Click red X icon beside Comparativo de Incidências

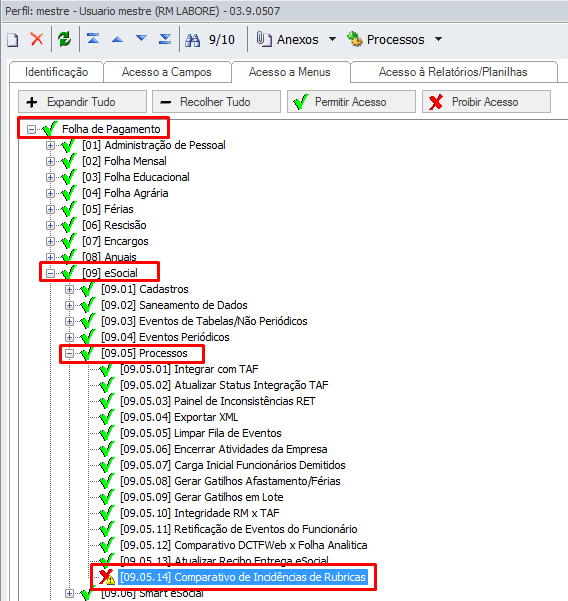[107, 577]
